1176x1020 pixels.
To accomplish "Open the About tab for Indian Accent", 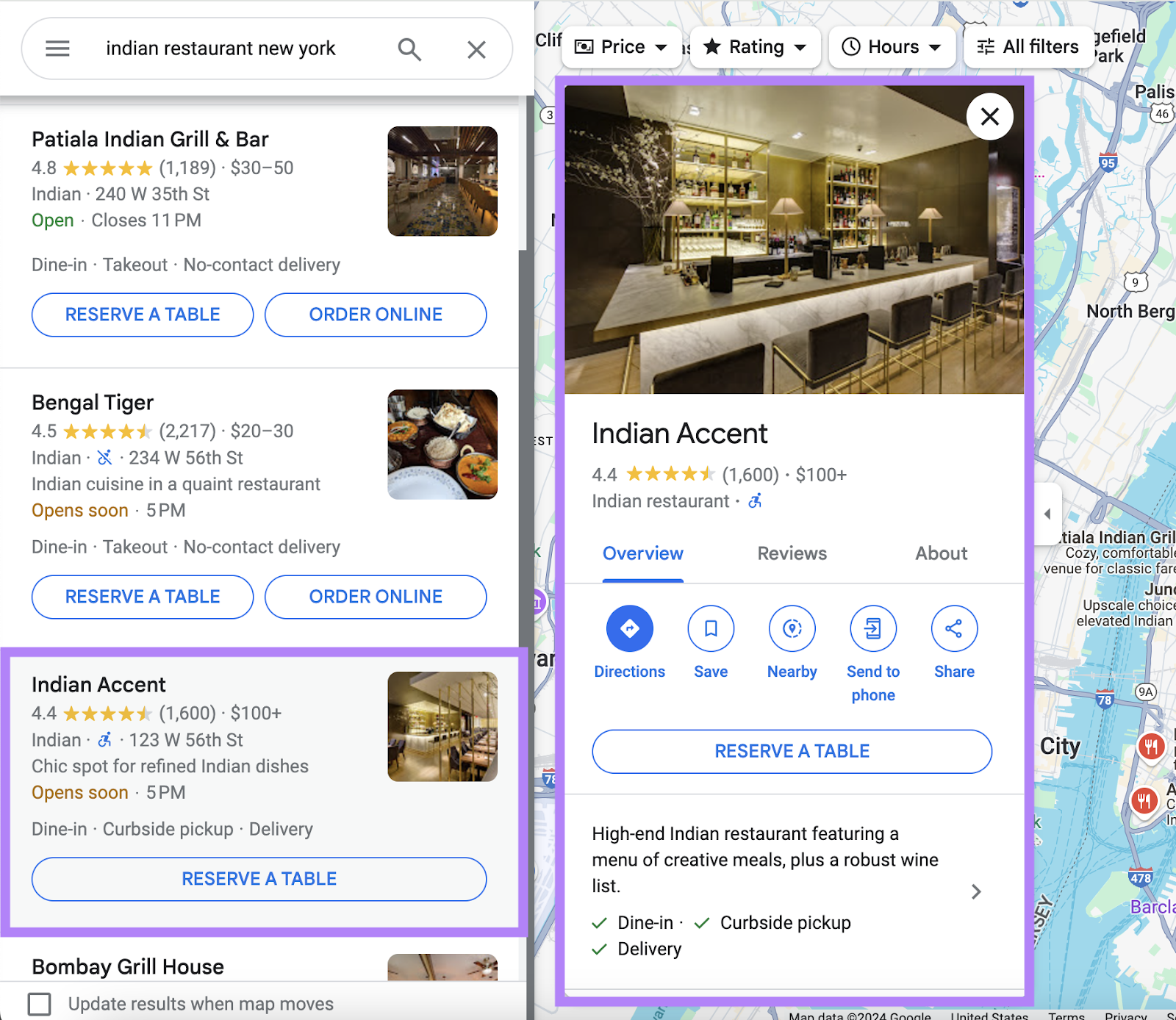I will [x=941, y=553].
